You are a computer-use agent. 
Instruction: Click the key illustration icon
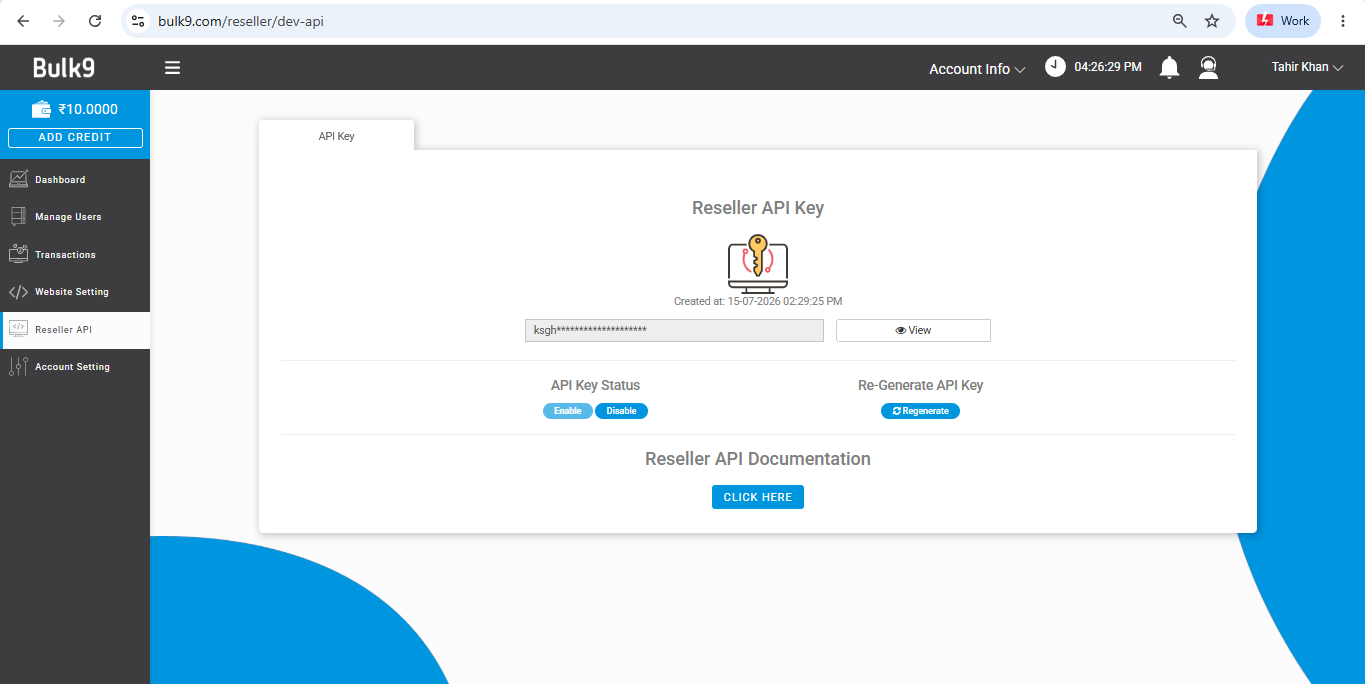(757, 264)
